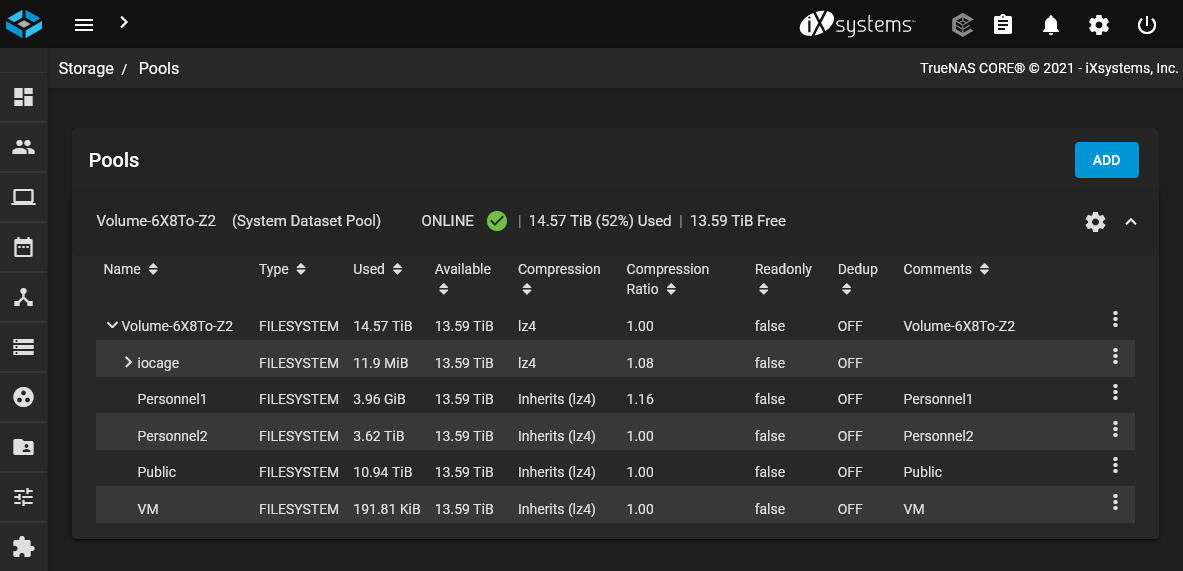
Task: Open the TrueCommand status icon
Action: [962, 25]
